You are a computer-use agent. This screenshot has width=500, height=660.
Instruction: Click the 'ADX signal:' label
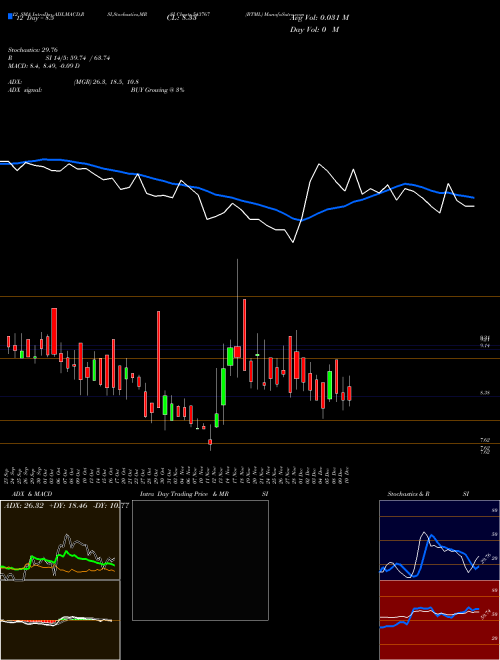pos(24,90)
